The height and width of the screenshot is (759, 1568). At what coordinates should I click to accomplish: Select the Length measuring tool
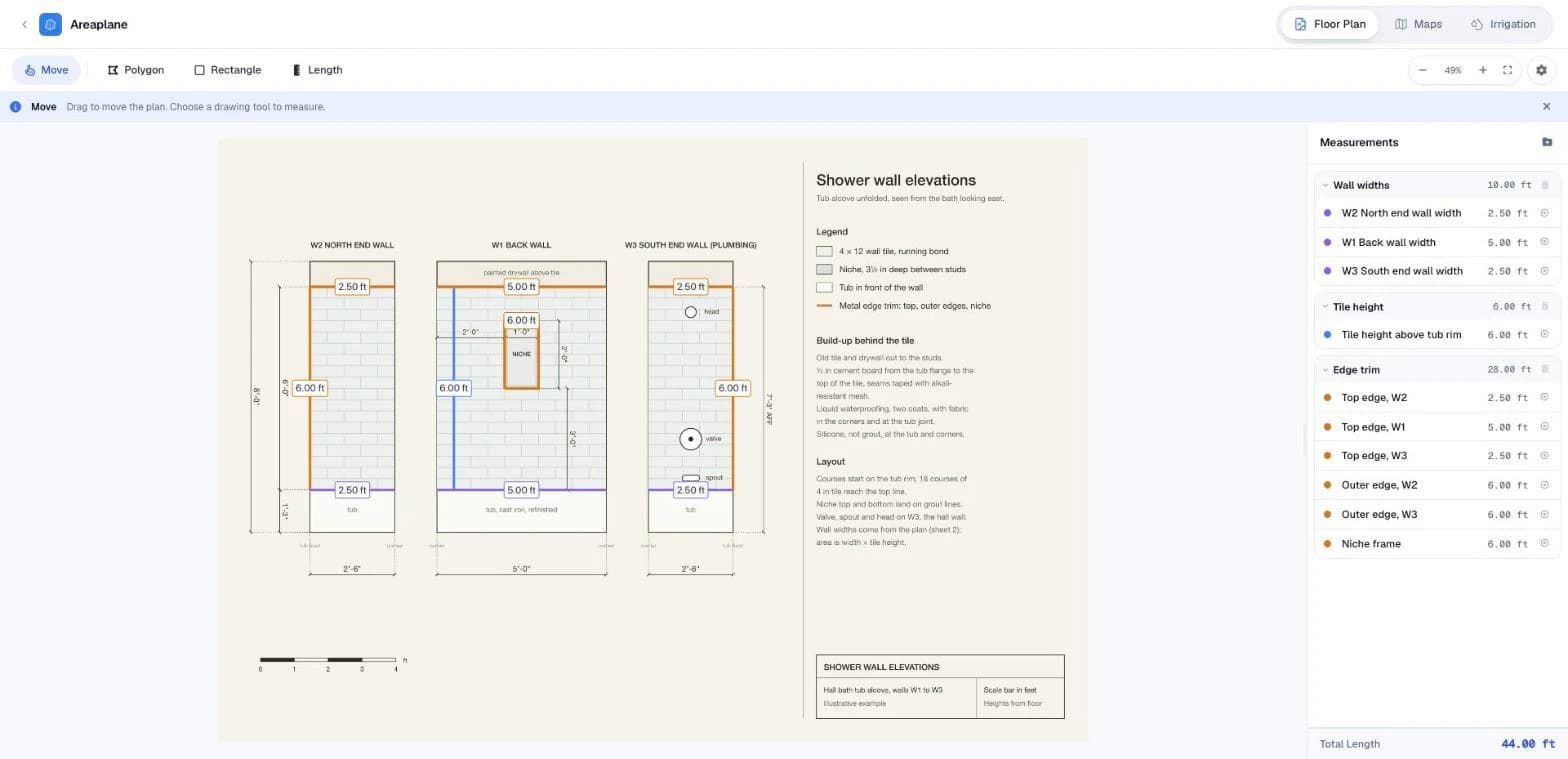point(317,70)
